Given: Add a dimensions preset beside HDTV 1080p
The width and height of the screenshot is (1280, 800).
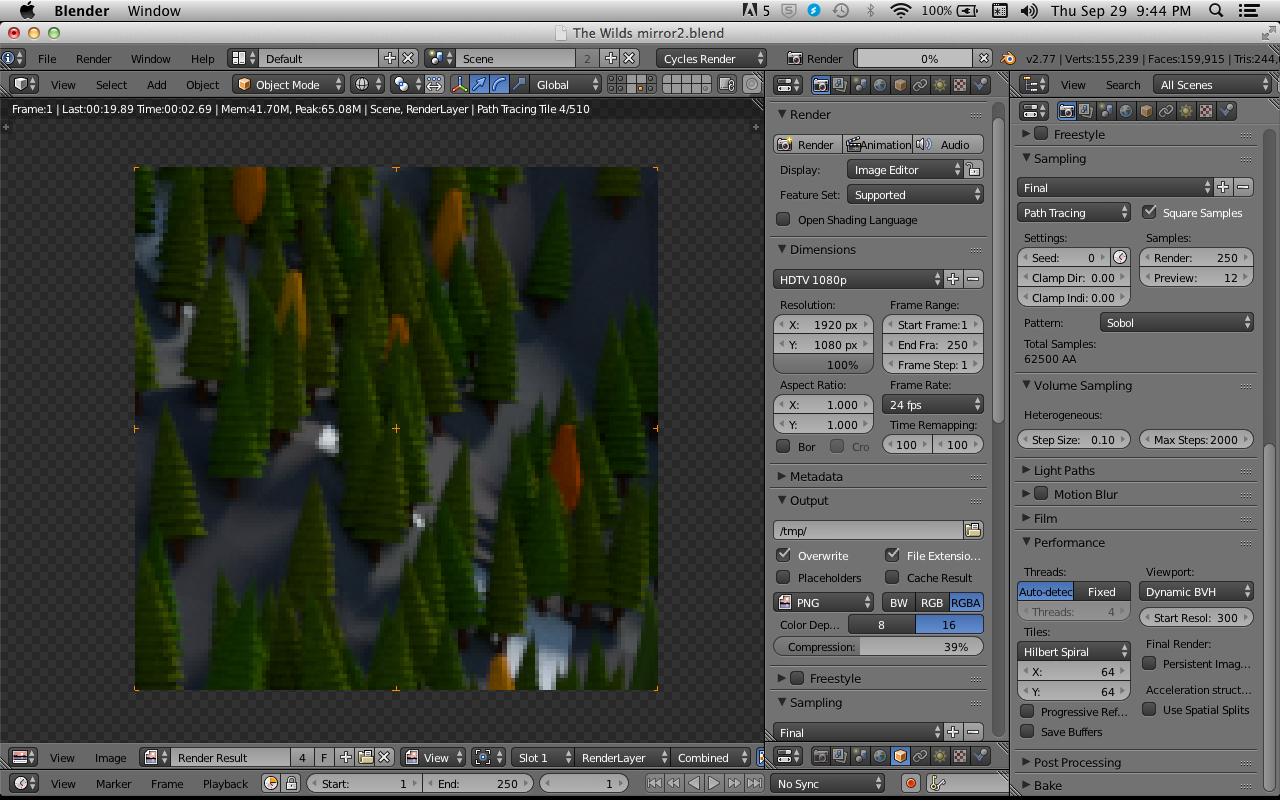Looking at the screenshot, I should [953, 280].
